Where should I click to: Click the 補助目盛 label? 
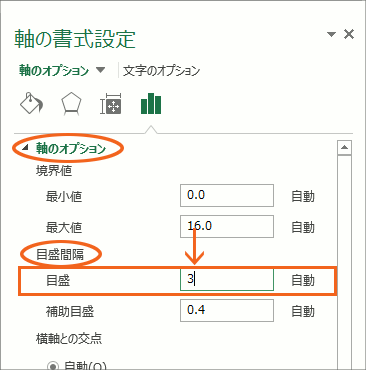click(70, 311)
